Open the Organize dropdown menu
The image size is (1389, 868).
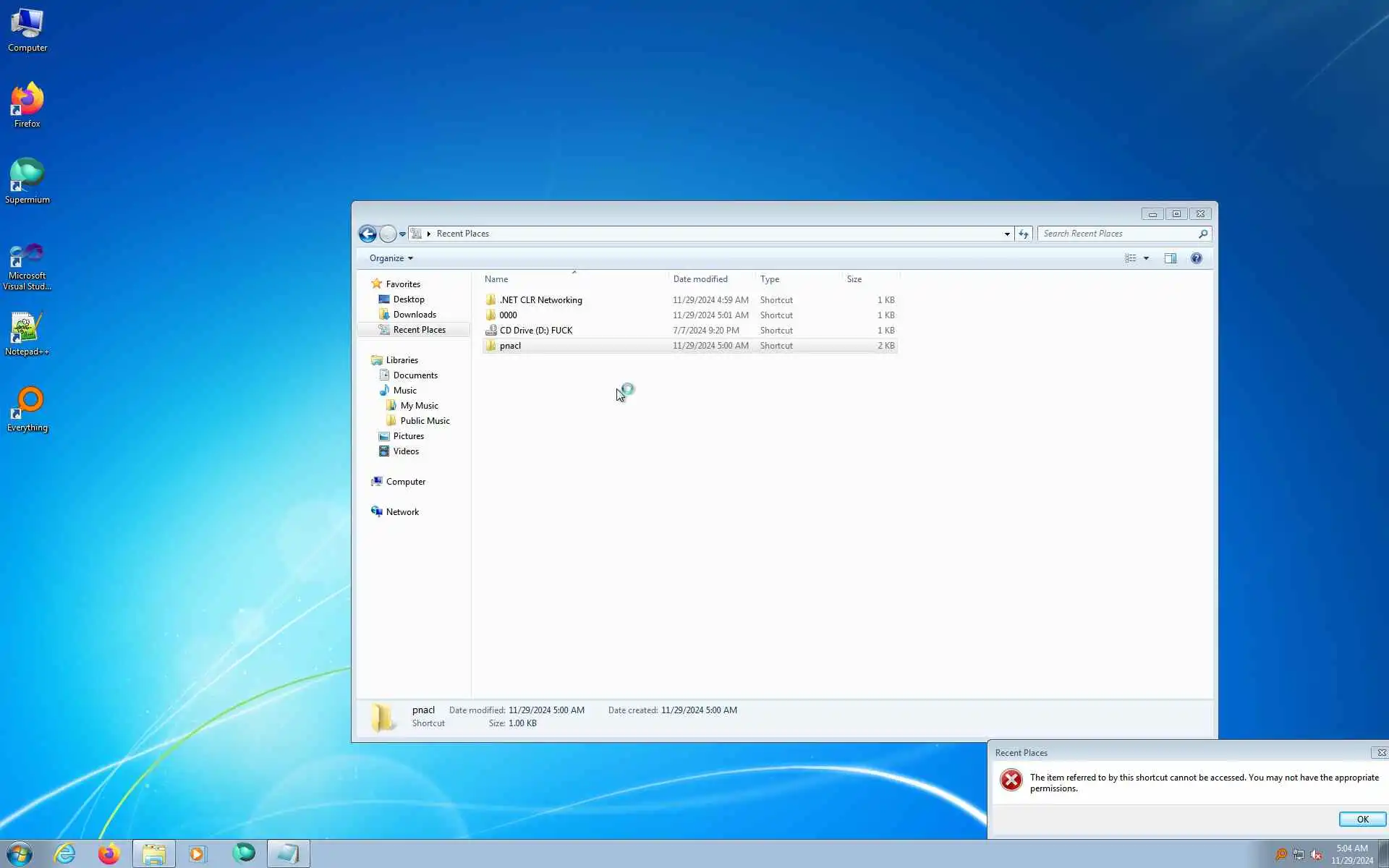coord(391,258)
